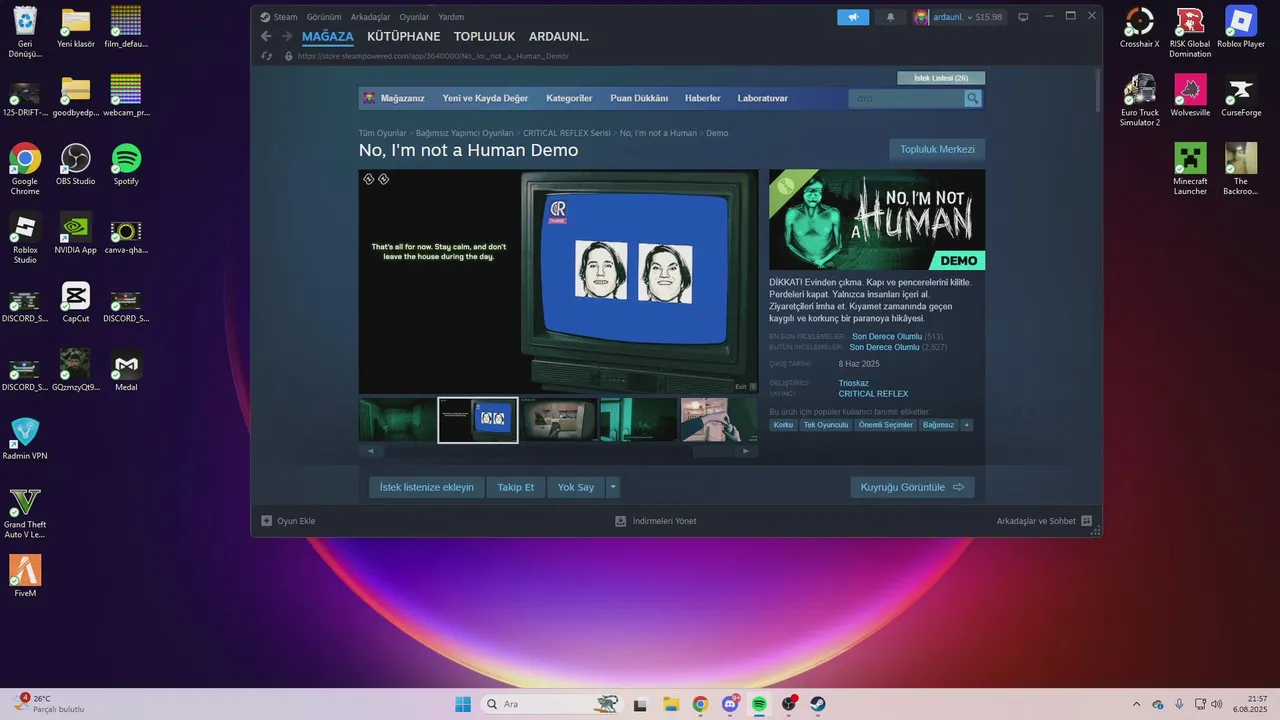This screenshot has width=1280, height=720.
Task: Select the selected TV faces screenshot thumbnail
Action: pyautogui.click(x=478, y=420)
